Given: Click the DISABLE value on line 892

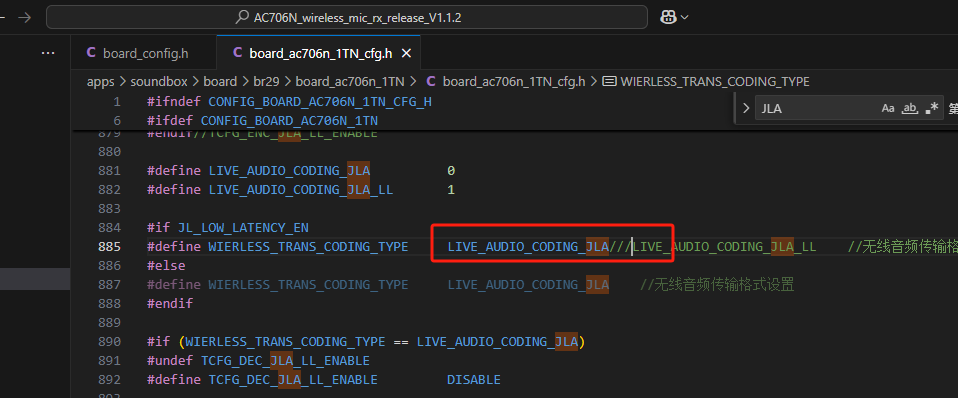Looking at the screenshot, I should (474, 380).
